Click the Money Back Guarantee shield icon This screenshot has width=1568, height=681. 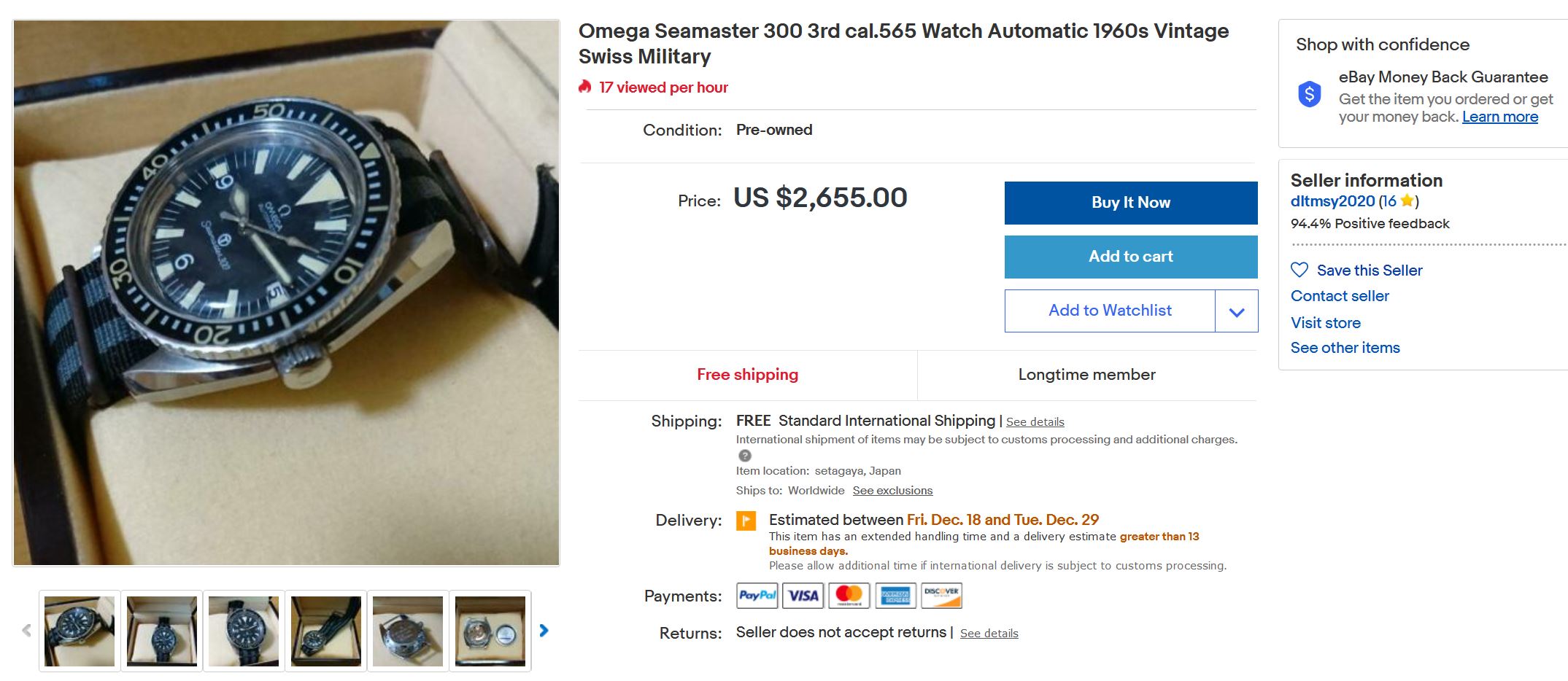click(x=1310, y=94)
